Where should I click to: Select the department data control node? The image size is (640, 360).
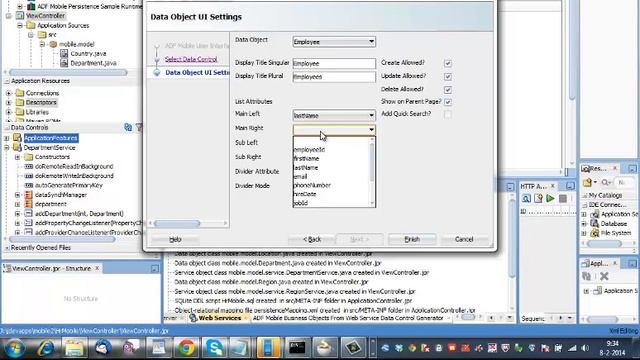51,204
